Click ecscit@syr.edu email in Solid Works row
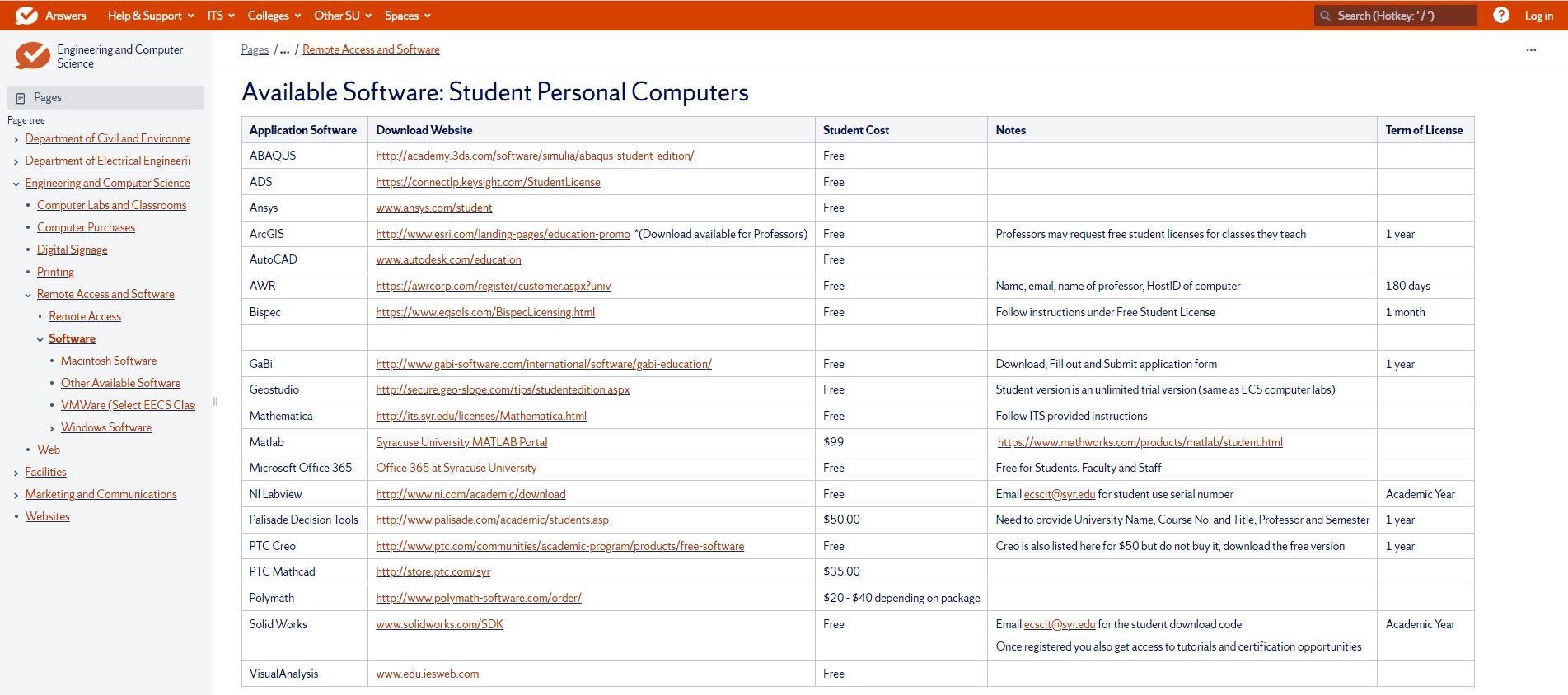 pos(1060,624)
